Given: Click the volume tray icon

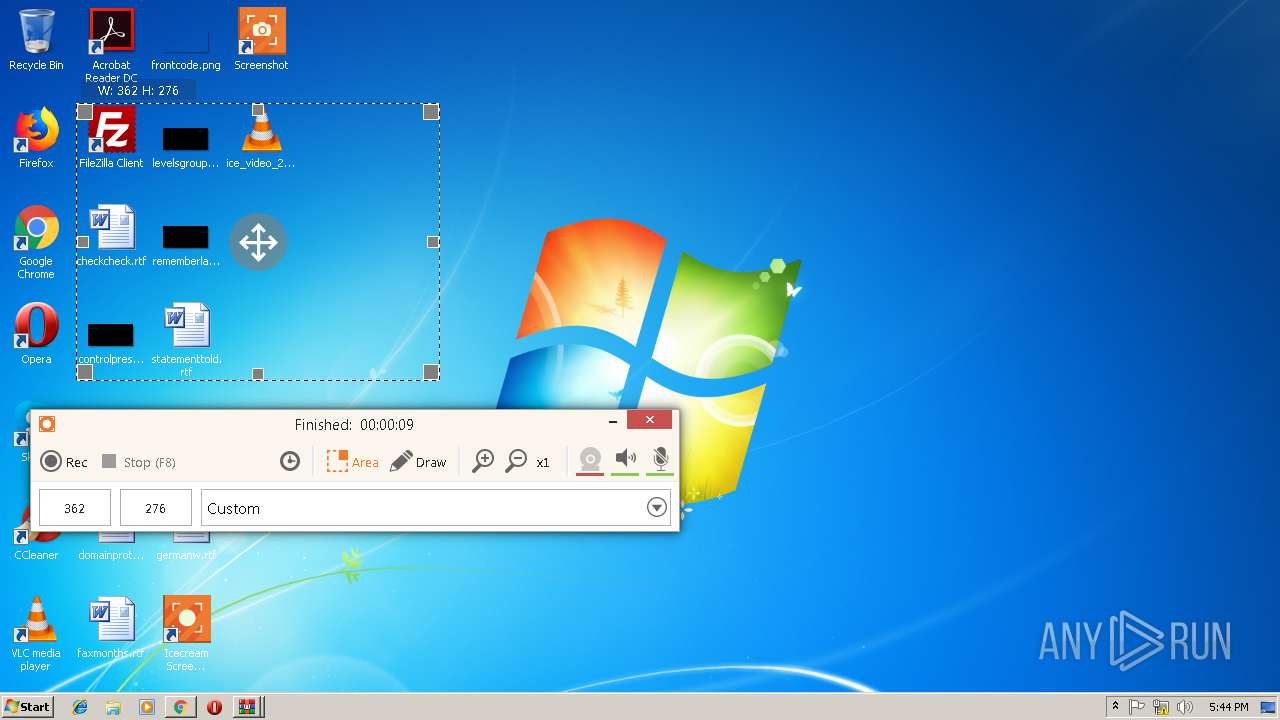Looking at the screenshot, I should click(x=1185, y=707).
